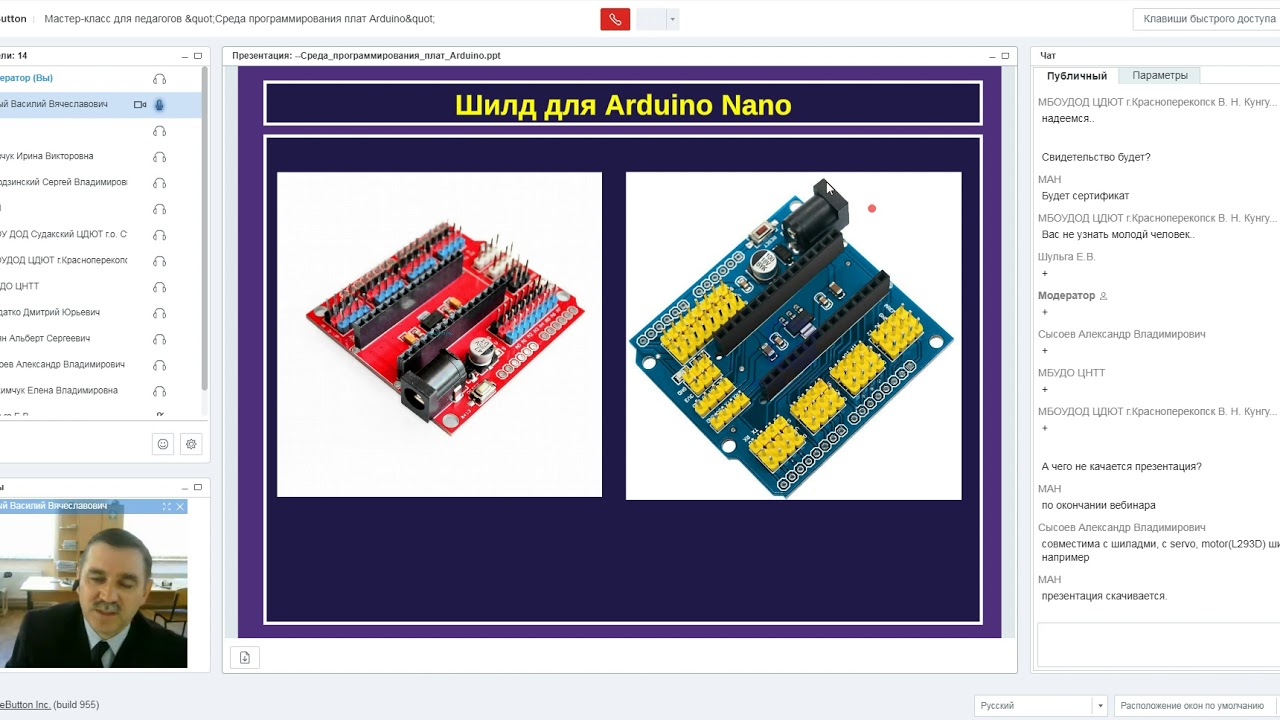This screenshot has width=1280, height=720.
Task: Click headphone icon beside Елена Владимировна
Action: [x=159, y=391]
